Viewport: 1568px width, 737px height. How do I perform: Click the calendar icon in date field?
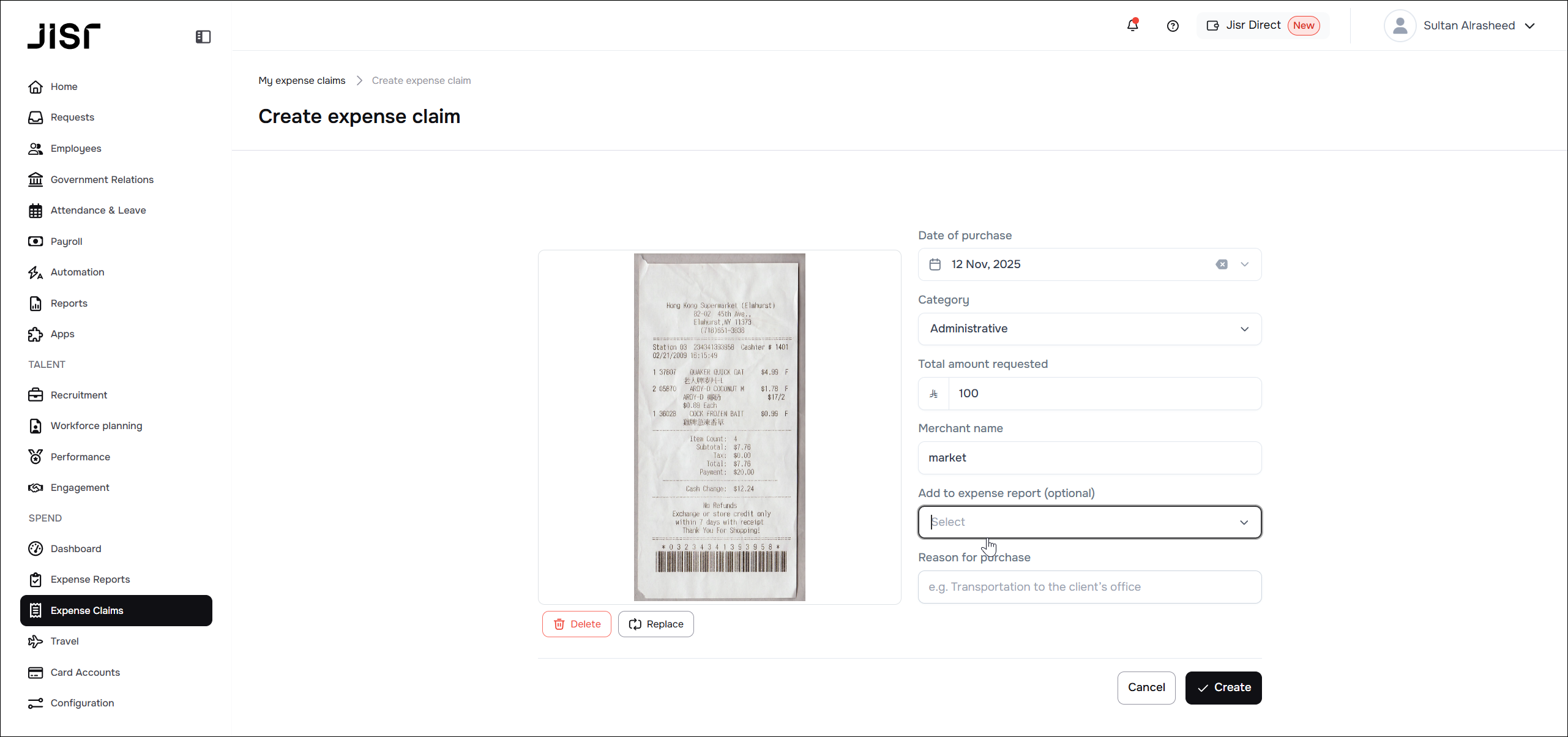click(935, 264)
